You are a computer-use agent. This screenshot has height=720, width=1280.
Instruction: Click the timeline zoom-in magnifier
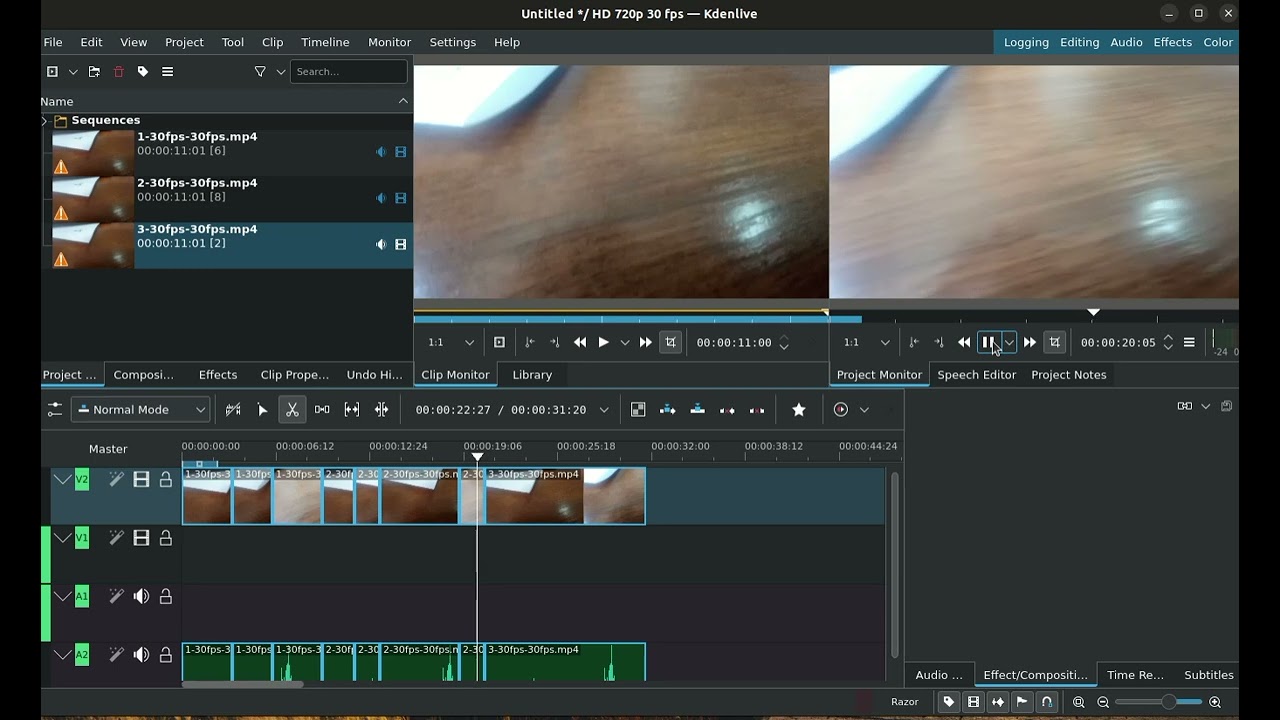[x=1215, y=702]
